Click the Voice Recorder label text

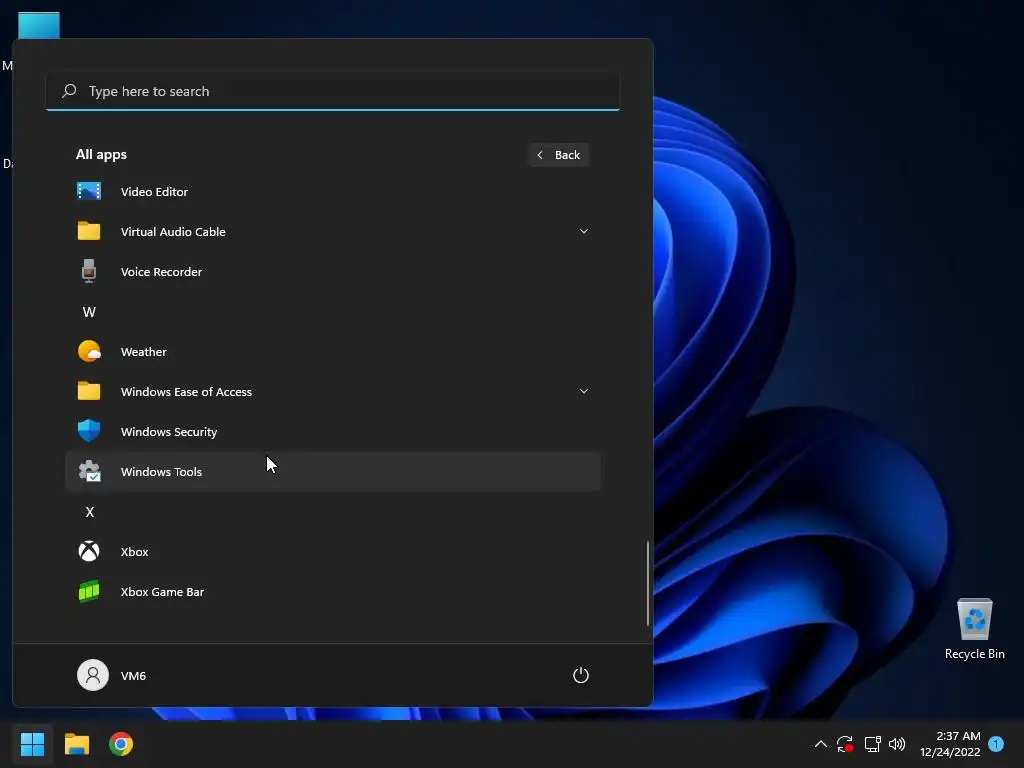point(161,272)
